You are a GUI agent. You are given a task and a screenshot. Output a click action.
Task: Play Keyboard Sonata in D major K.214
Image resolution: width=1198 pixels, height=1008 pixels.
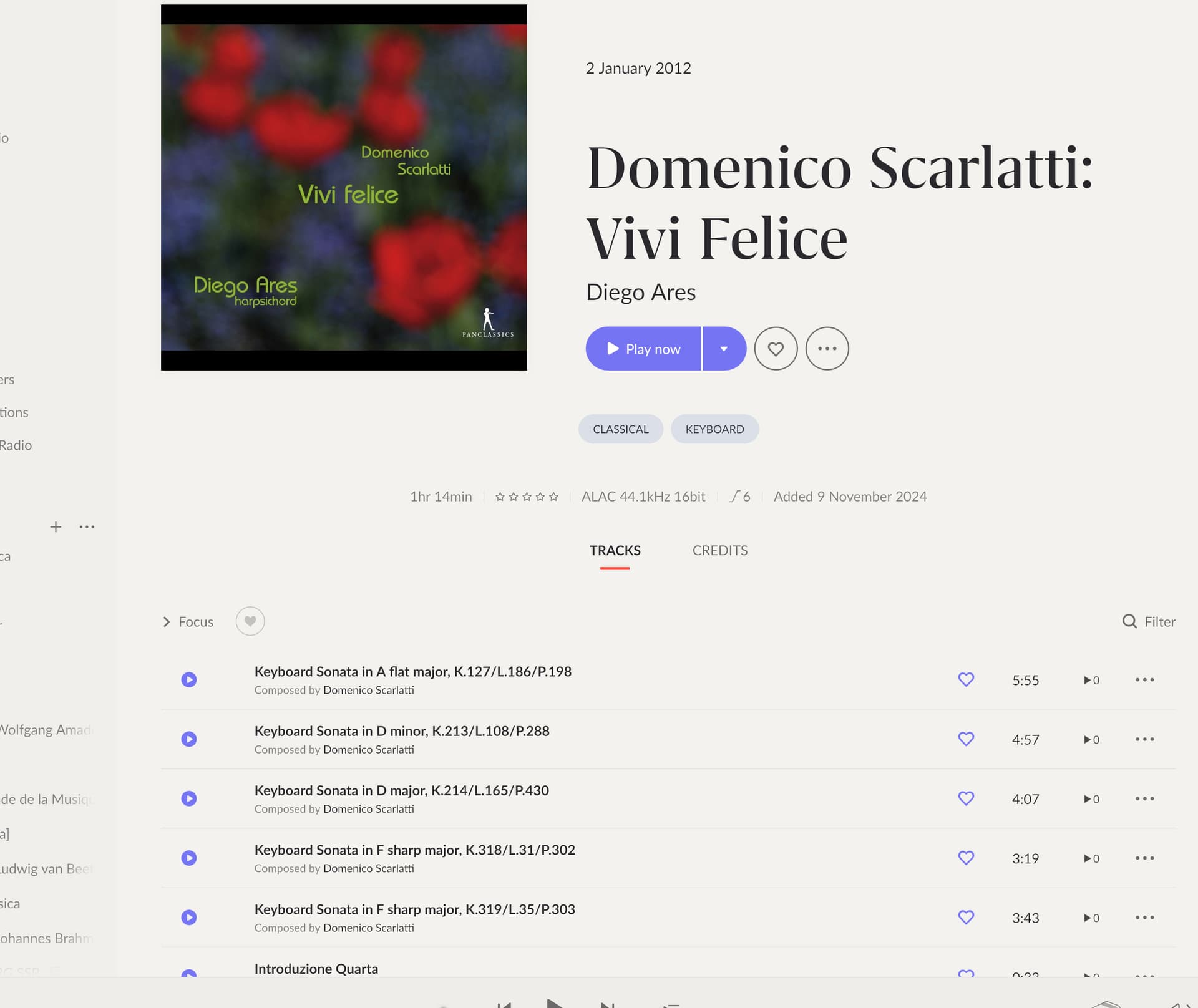pos(189,798)
